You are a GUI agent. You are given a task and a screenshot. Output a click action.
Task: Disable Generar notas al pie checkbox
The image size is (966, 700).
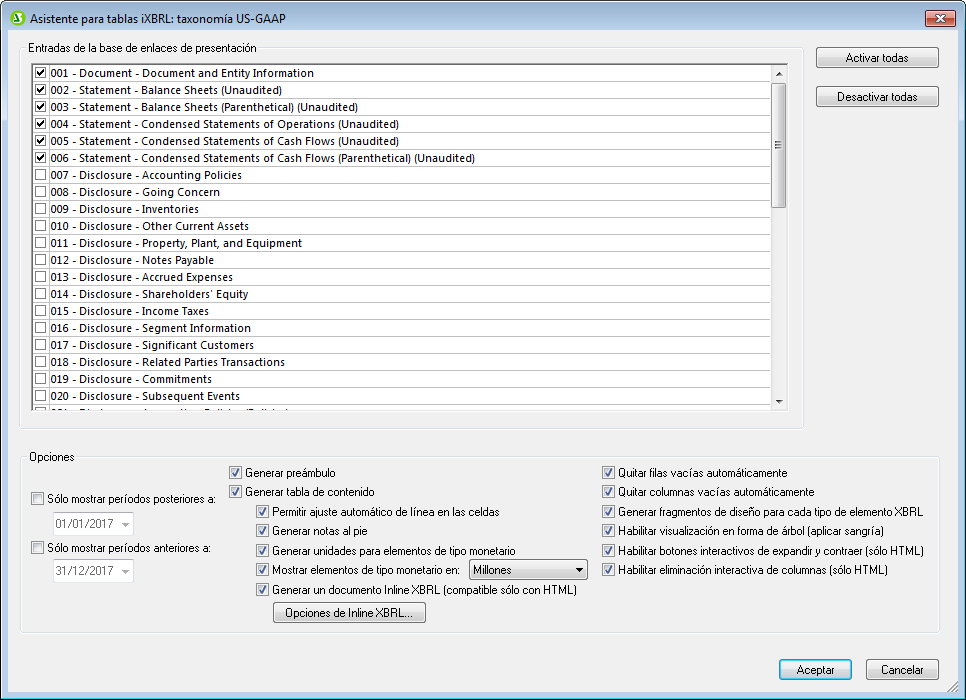[x=263, y=531]
